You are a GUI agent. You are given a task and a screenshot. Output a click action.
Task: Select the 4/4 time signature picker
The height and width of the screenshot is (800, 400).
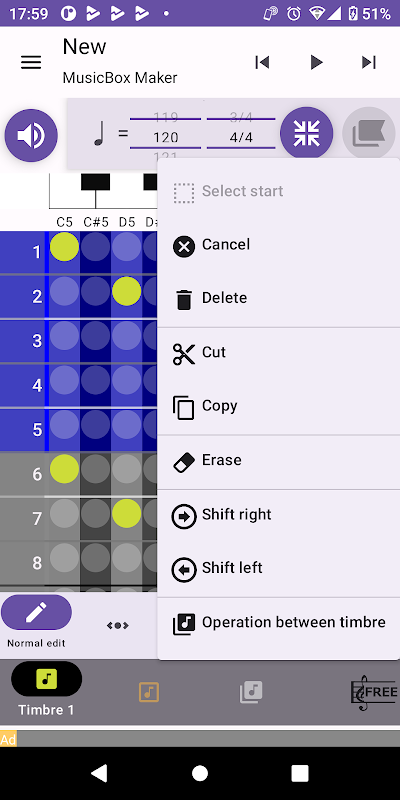click(x=241, y=137)
